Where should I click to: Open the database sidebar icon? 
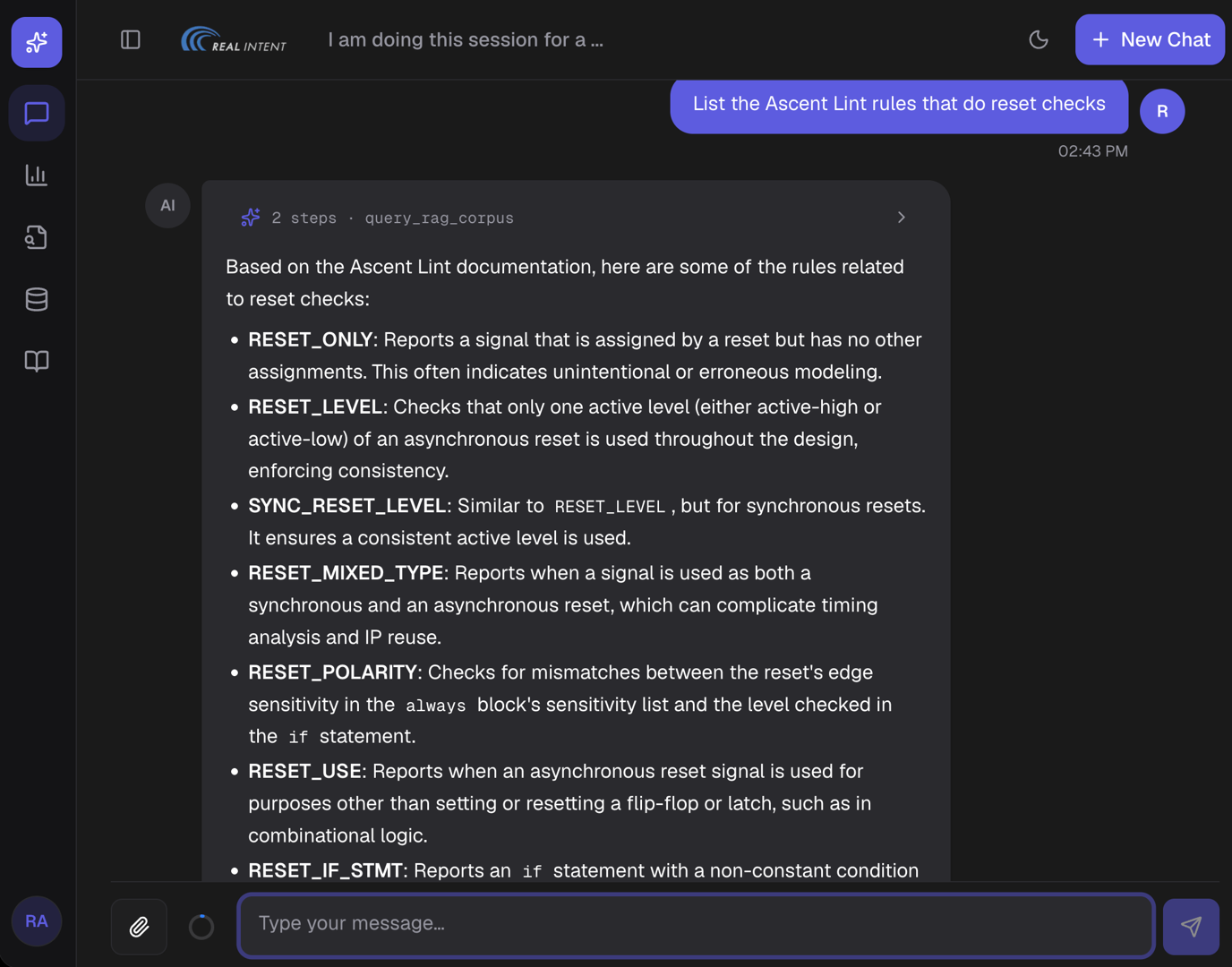[37, 299]
